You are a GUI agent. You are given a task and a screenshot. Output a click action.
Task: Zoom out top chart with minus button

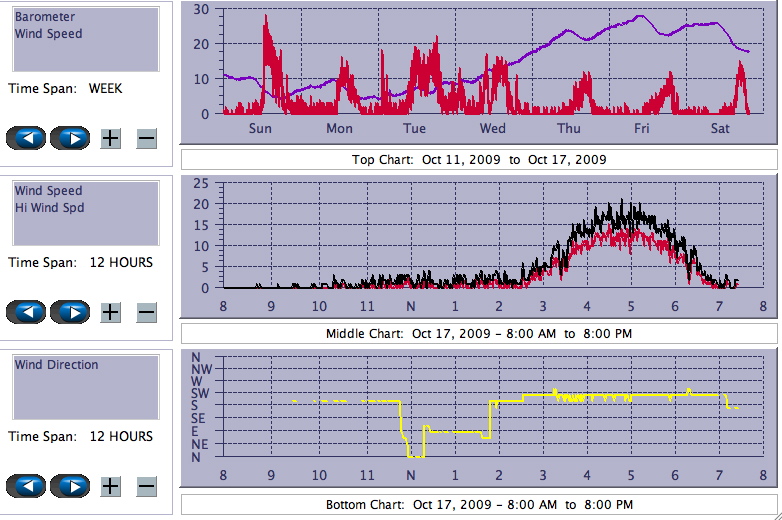pyautogui.click(x=146, y=138)
